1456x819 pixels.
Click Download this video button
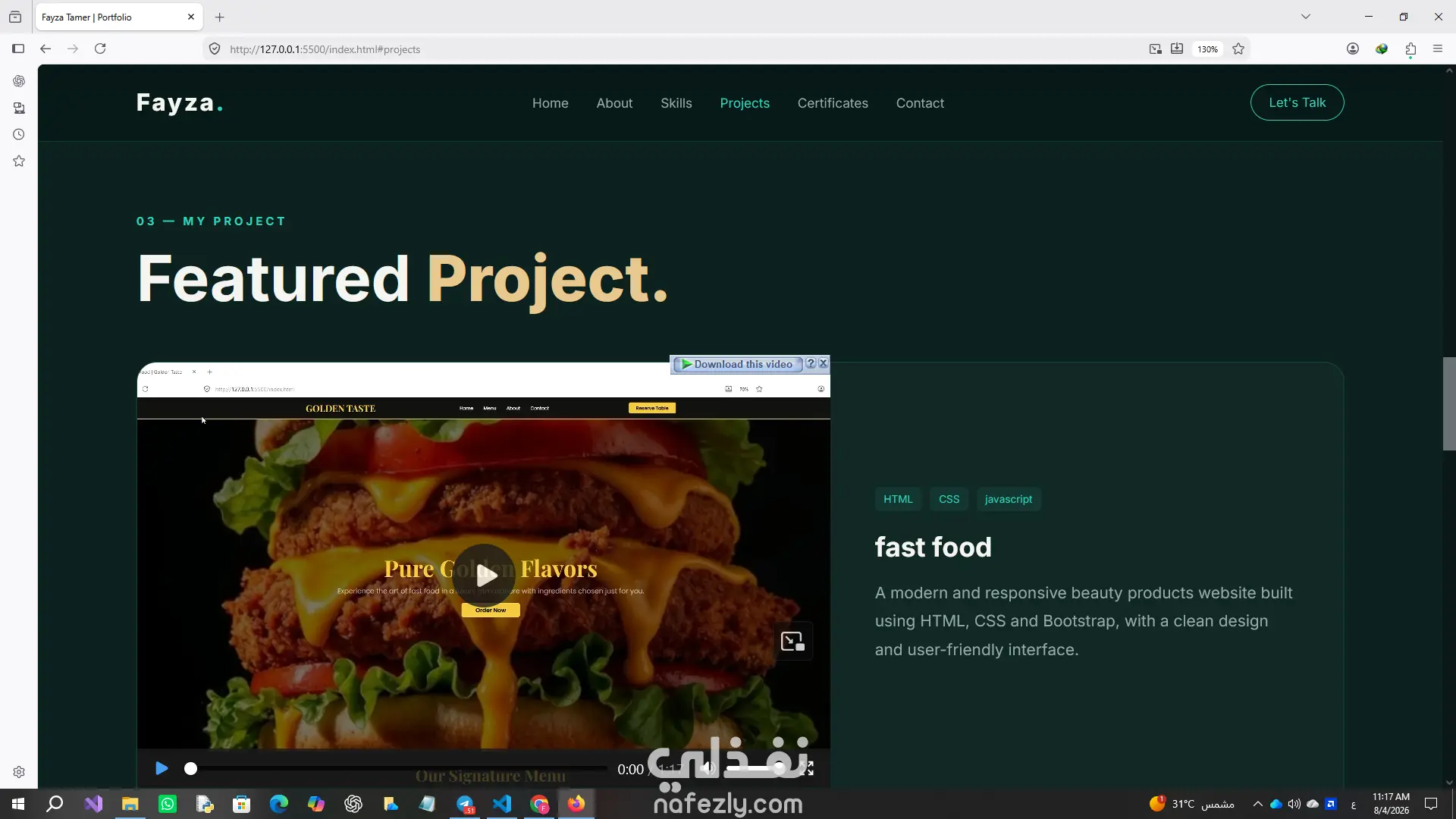[x=737, y=364]
